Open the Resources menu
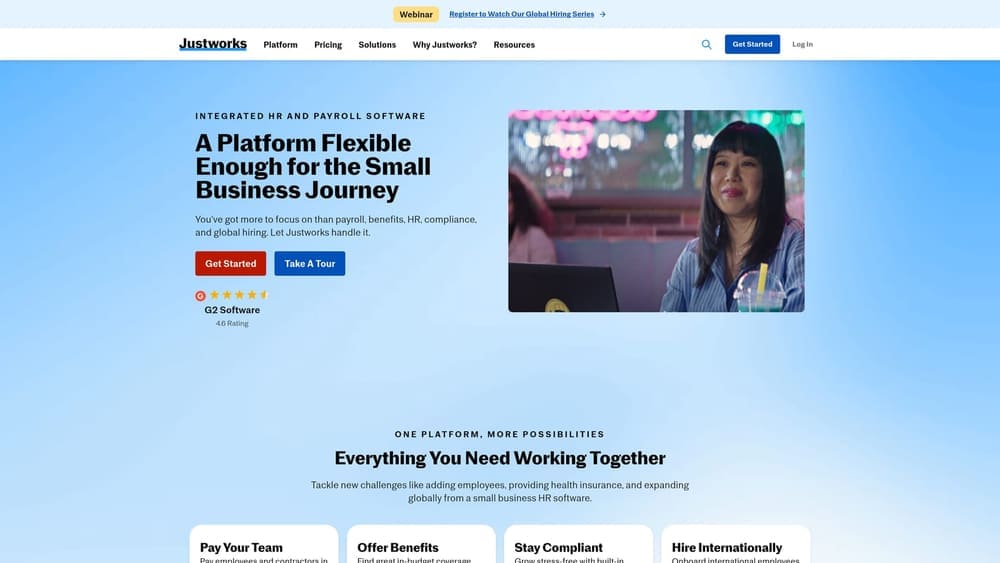The height and width of the screenshot is (563, 1000). (x=514, y=45)
